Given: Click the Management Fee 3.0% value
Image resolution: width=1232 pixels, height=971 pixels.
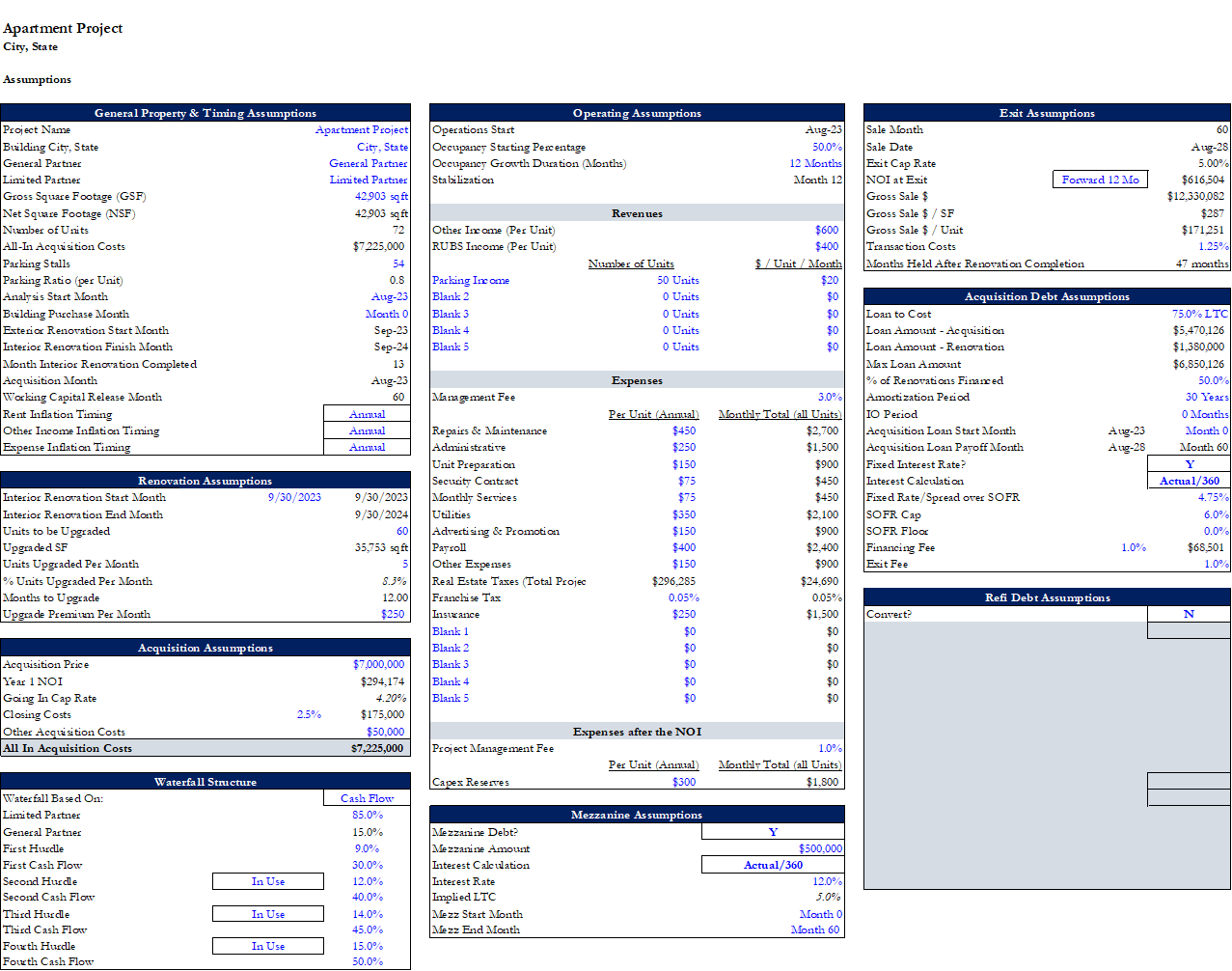Looking at the screenshot, I should click(x=829, y=397).
